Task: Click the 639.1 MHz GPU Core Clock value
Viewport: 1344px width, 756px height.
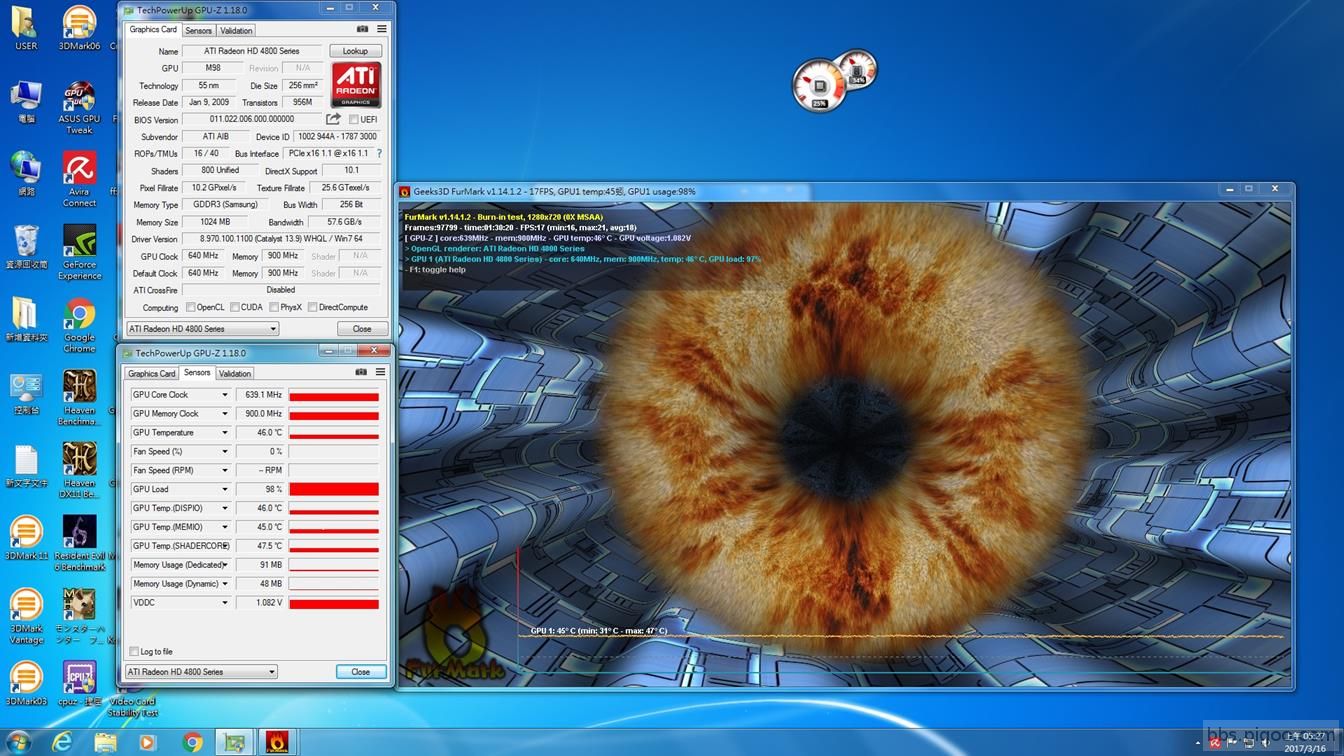Action: tap(260, 395)
